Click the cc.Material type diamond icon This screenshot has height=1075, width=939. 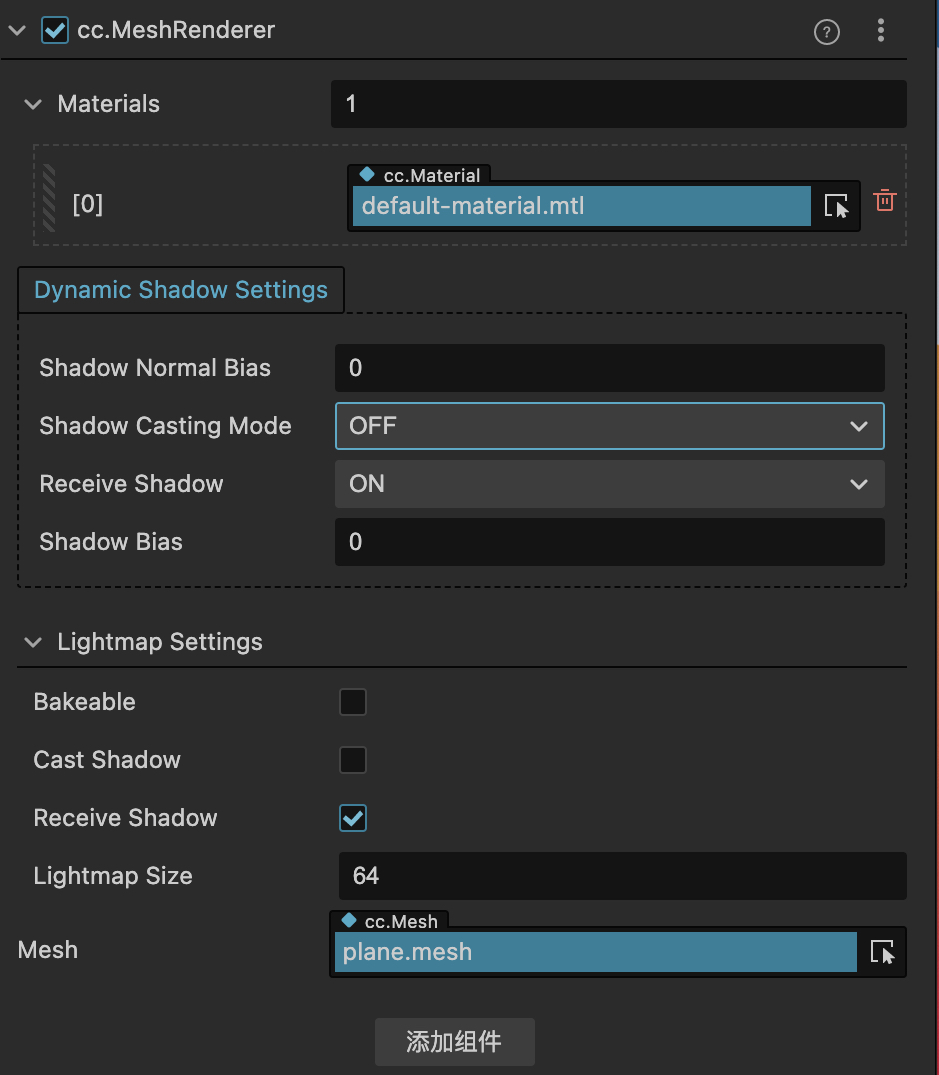point(367,174)
